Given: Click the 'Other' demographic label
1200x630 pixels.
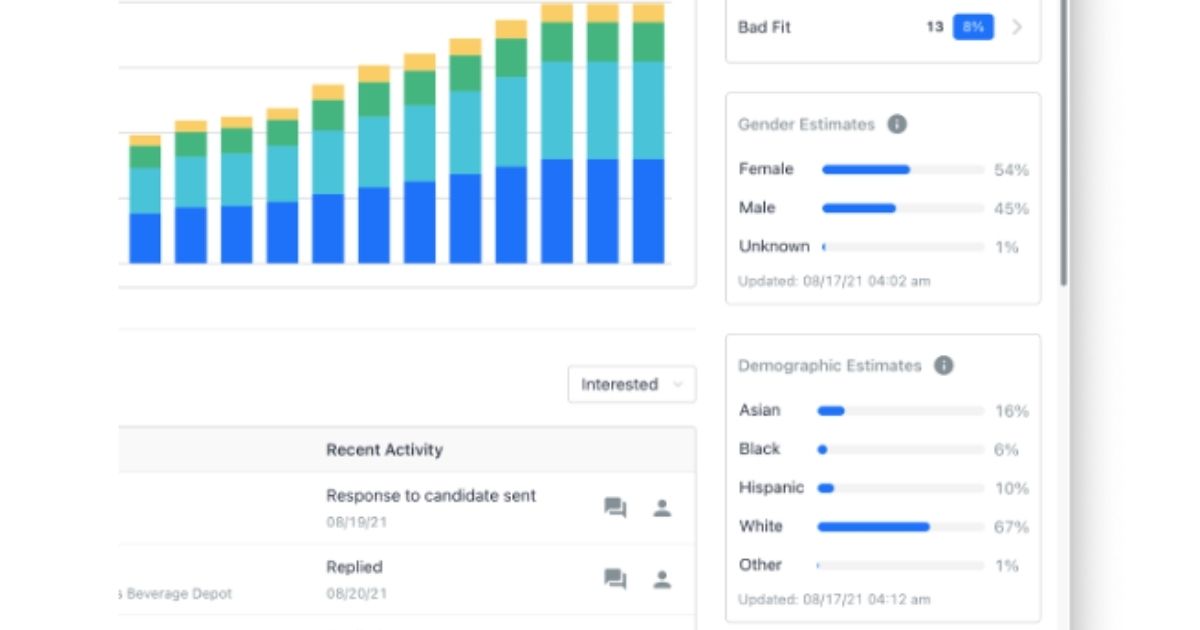Looking at the screenshot, I should click(x=760, y=565).
